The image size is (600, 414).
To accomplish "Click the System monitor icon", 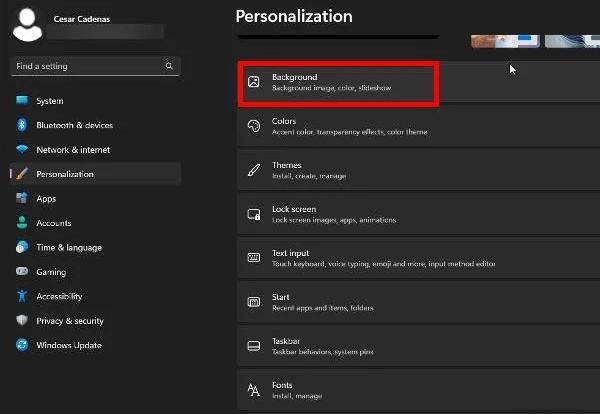I will tap(22, 101).
